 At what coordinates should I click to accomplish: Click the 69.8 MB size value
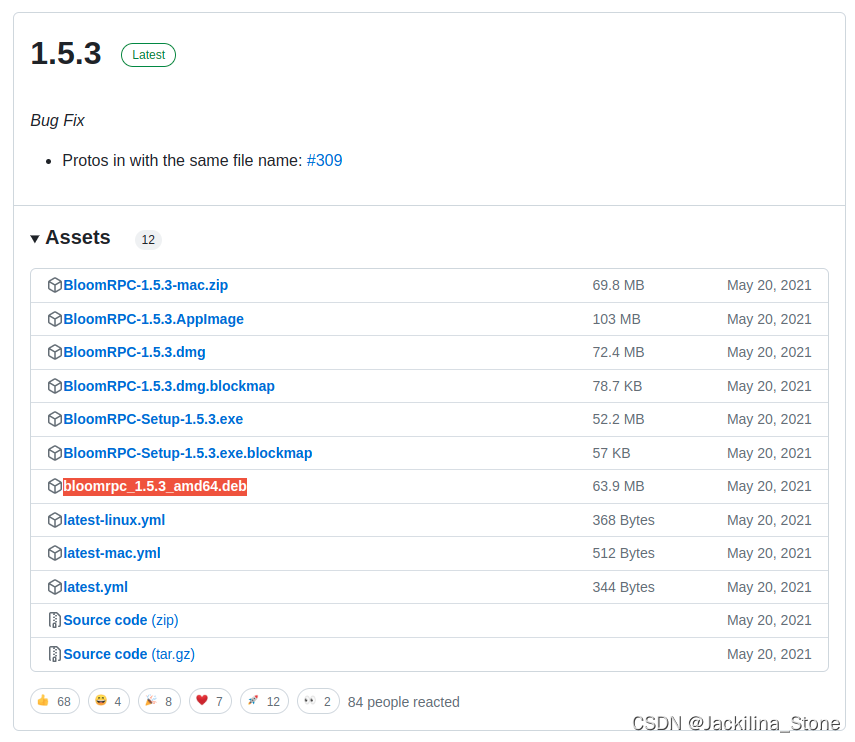click(x=618, y=285)
